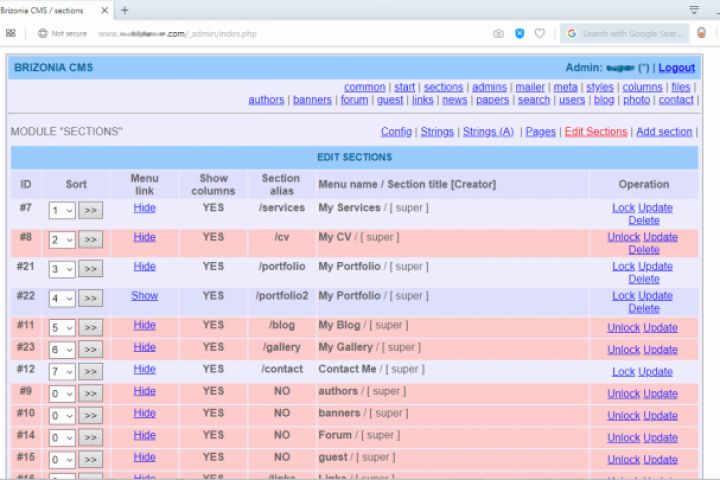The width and height of the screenshot is (720, 480).
Task: Update the /portfolio section row #21
Action: [x=655, y=266]
